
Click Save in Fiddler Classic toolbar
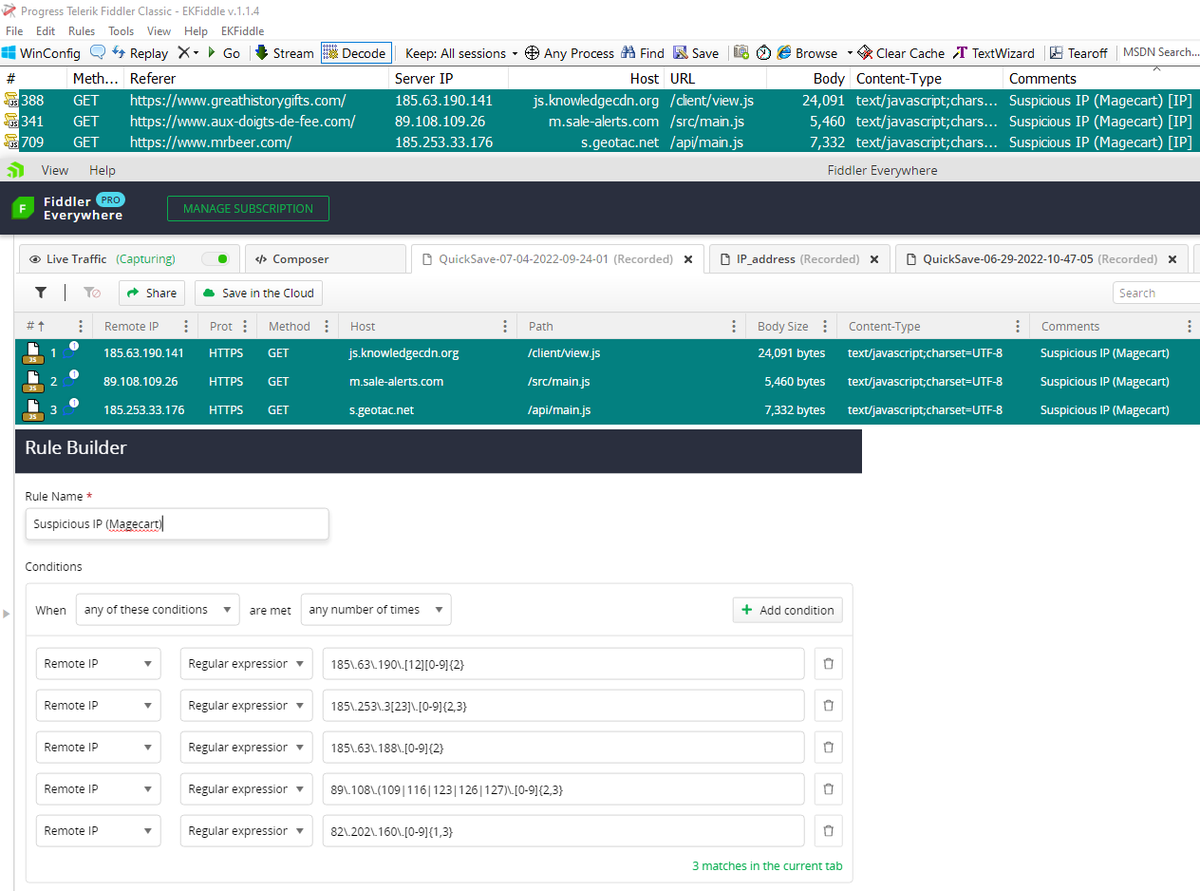pos(696,53)
